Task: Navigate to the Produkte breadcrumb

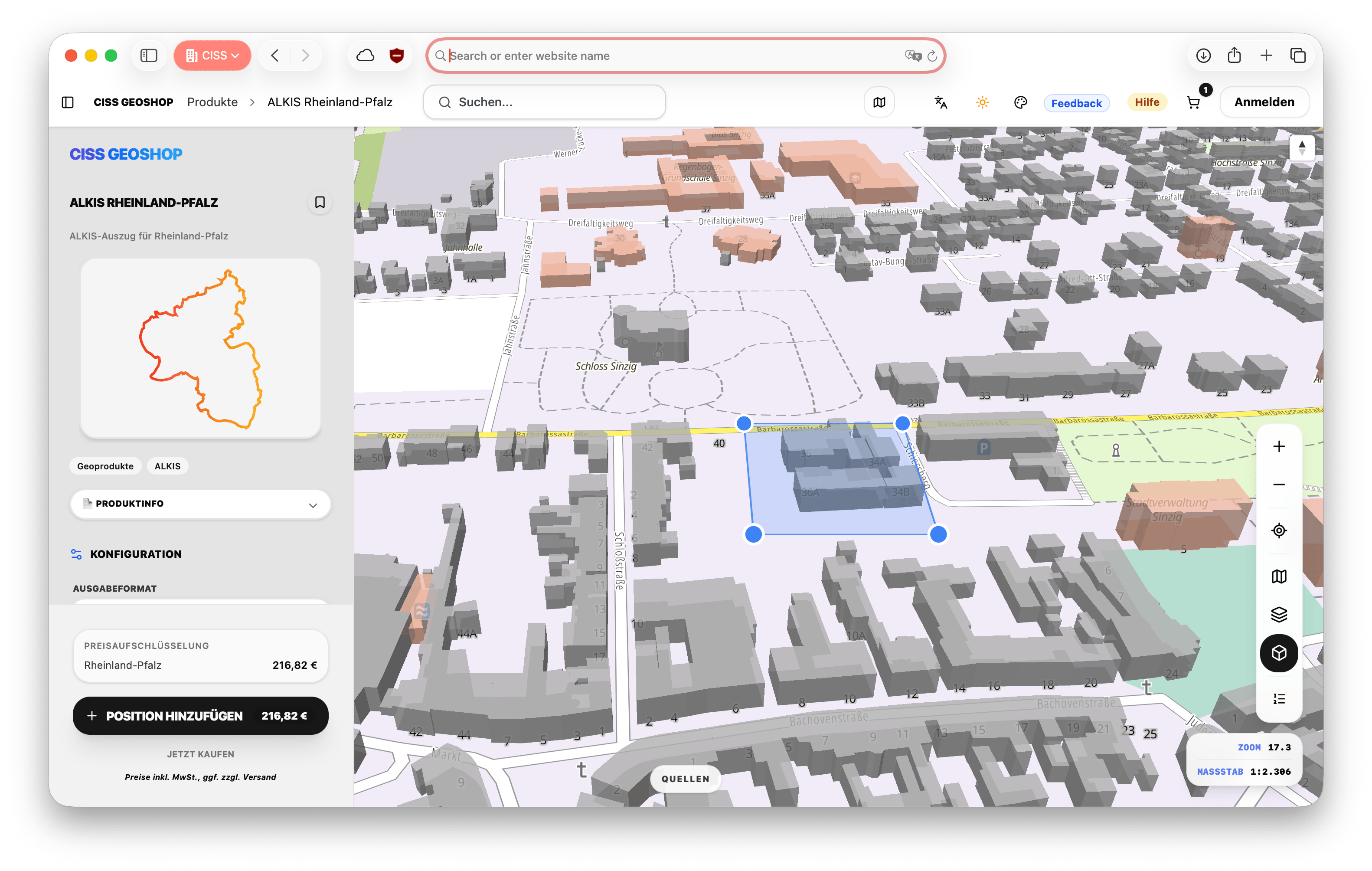Action: click(x=212, y=102)
